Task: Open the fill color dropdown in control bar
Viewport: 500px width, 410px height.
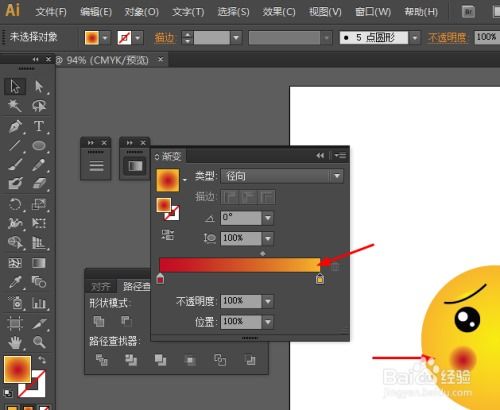Action: point(106,38)
